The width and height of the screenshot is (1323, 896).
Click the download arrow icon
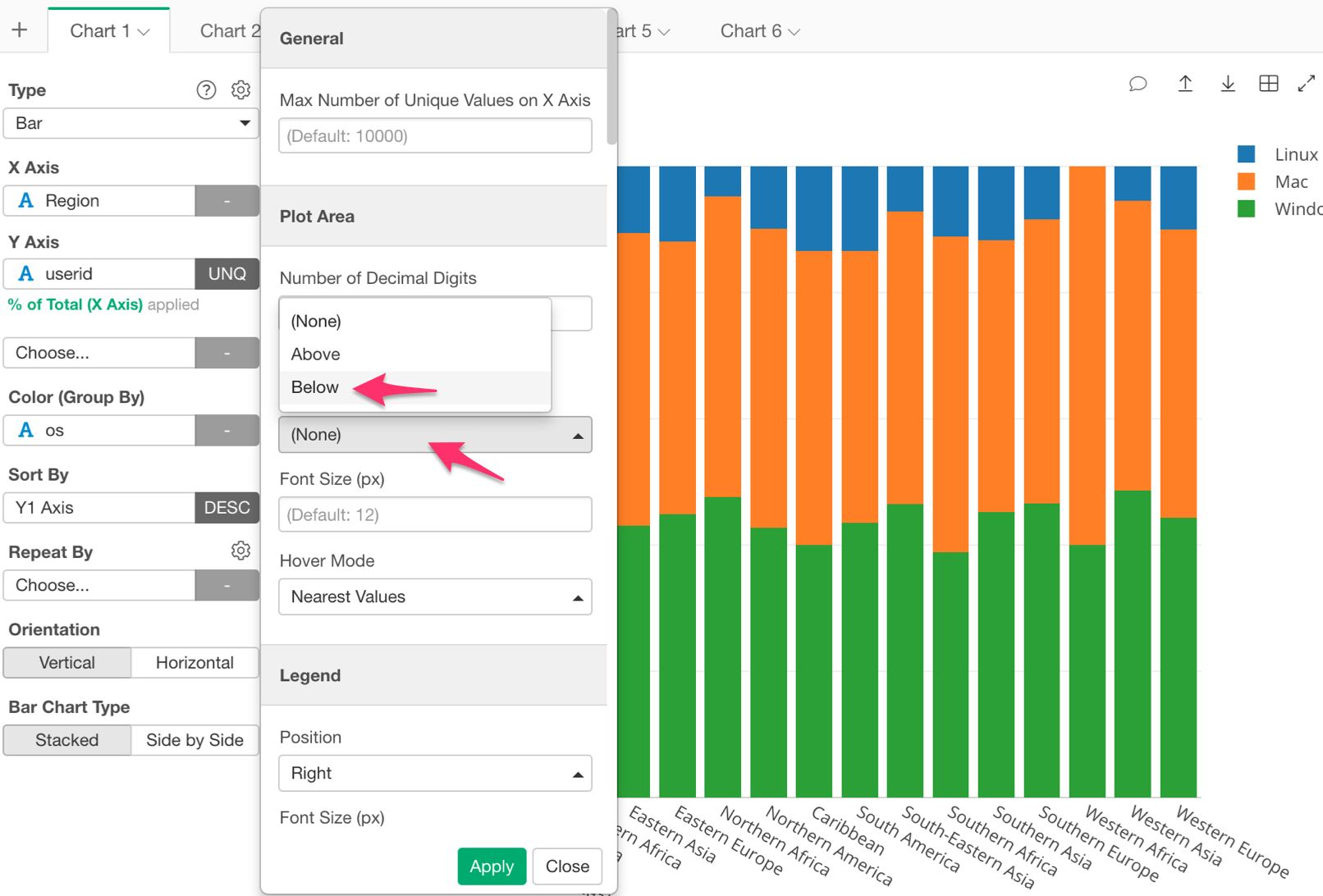tap(1227, 84)
